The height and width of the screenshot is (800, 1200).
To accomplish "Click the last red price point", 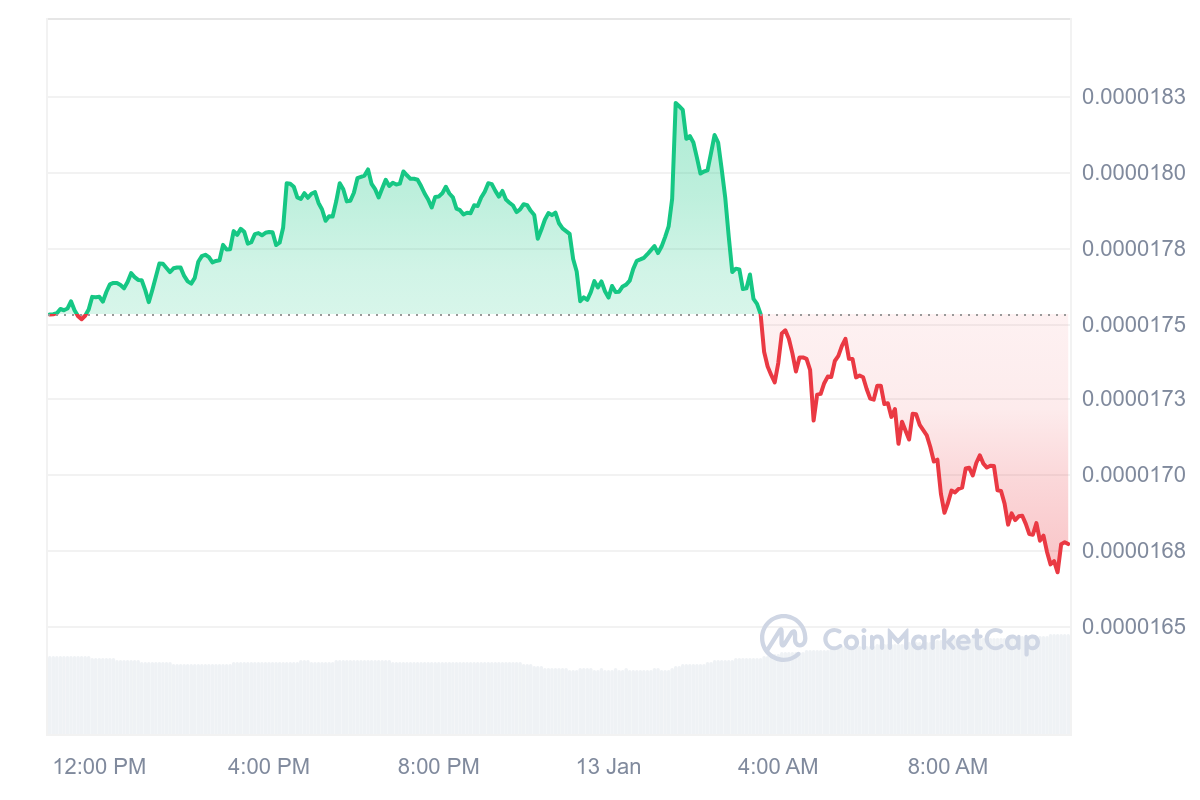I will [x=1068, y=544].
